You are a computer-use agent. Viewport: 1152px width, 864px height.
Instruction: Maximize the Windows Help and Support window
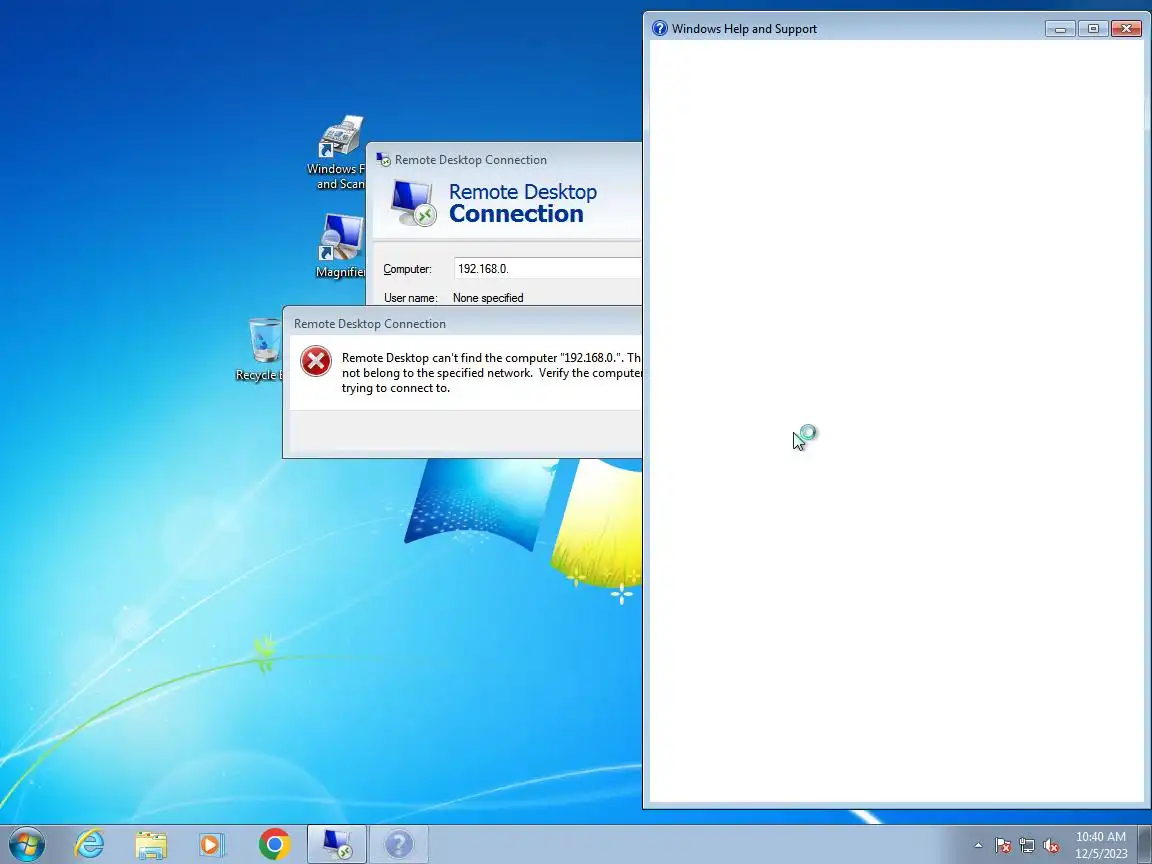pyautogui.click(x=1092, y=29)
